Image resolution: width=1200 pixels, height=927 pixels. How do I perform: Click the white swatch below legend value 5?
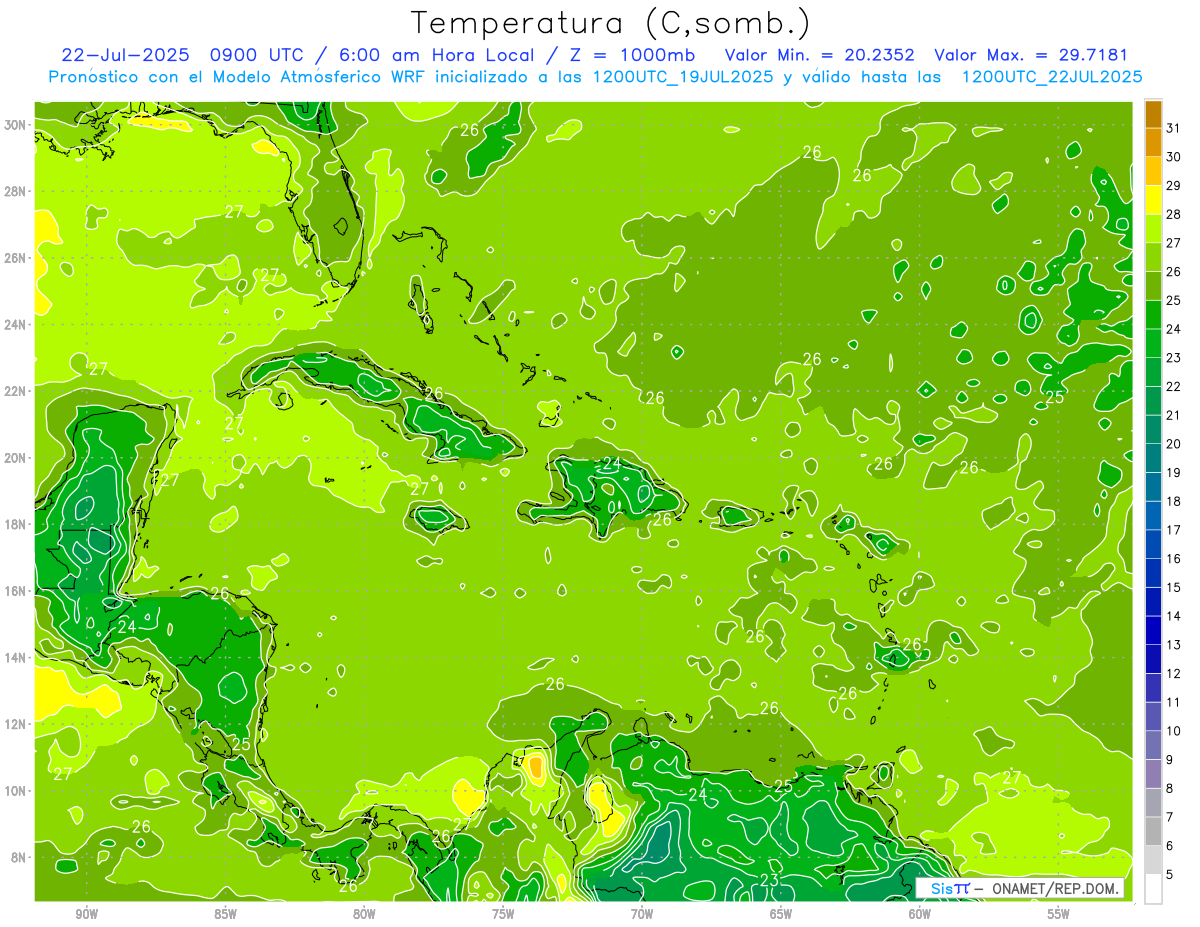point(1153,888)
